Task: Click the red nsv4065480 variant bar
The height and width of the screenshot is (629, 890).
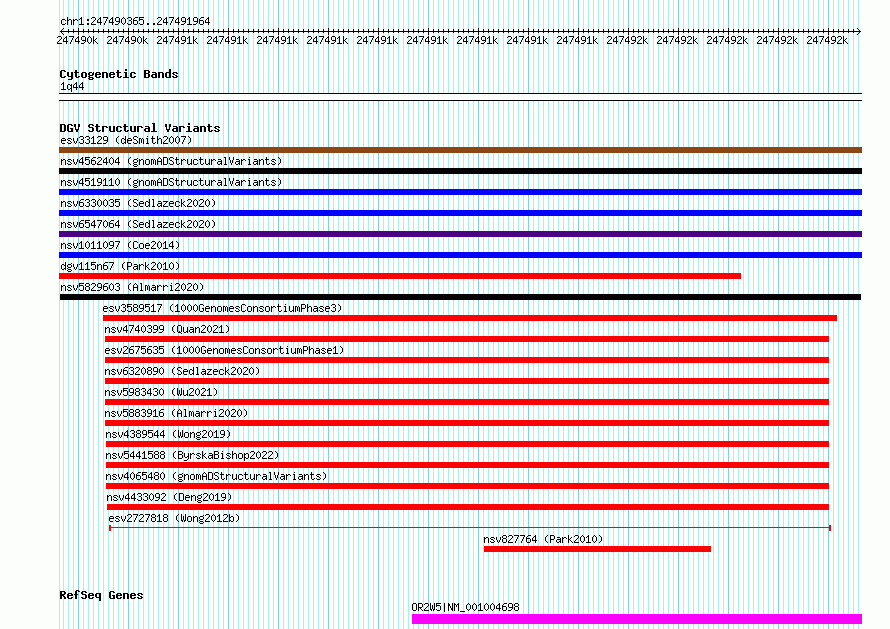Action: 467,486
